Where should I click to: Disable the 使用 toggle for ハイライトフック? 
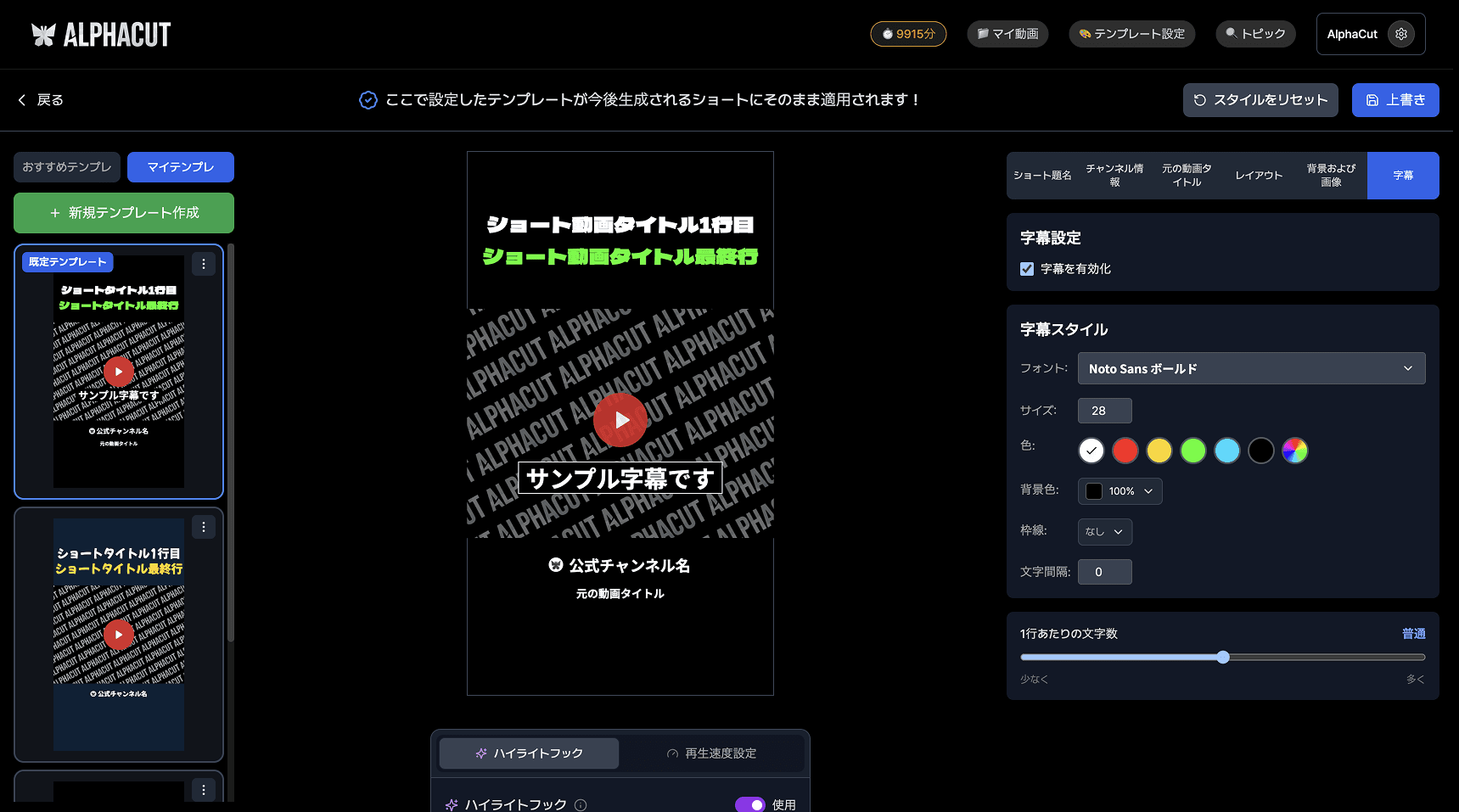click(x=750, y=804)
